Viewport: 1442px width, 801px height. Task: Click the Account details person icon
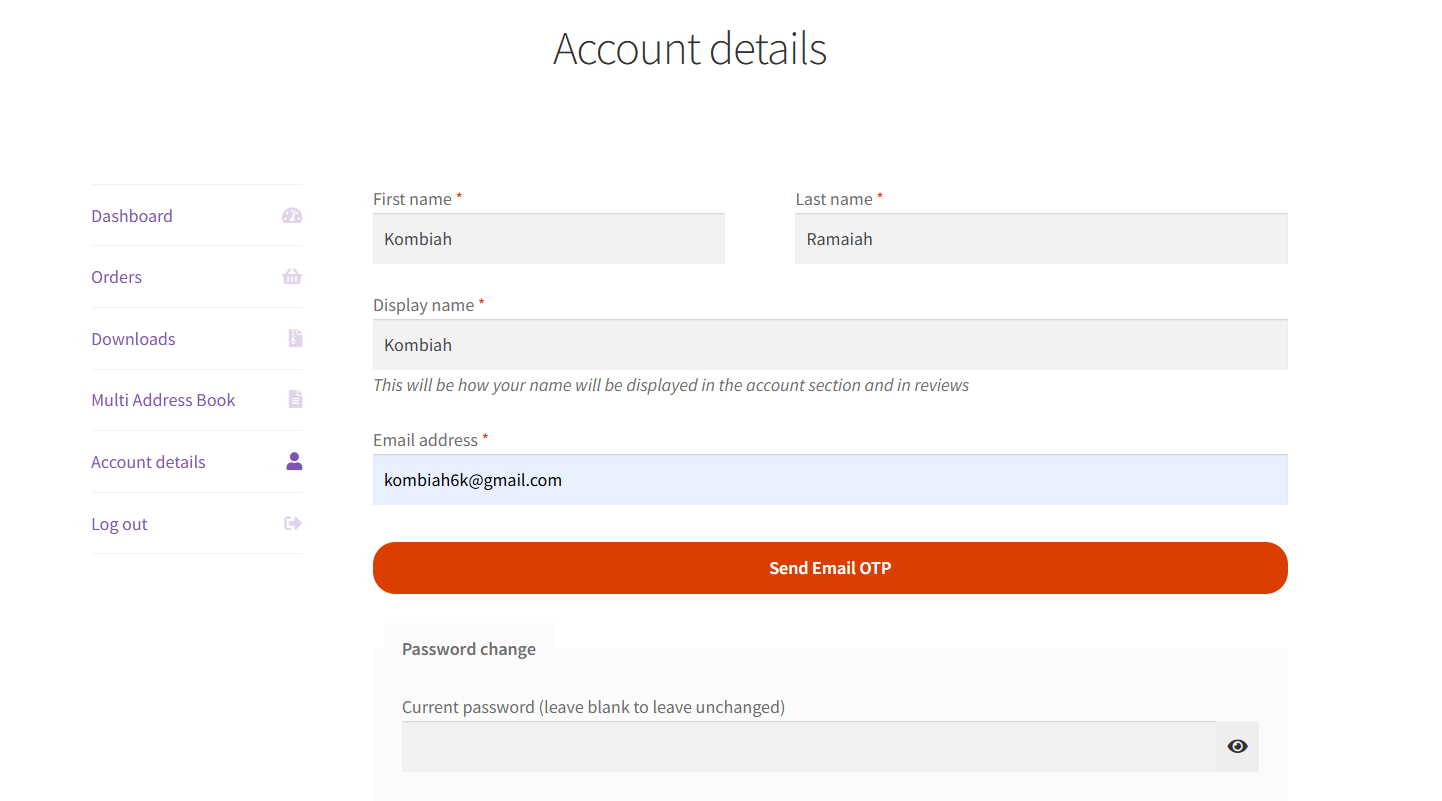[294, 462]
